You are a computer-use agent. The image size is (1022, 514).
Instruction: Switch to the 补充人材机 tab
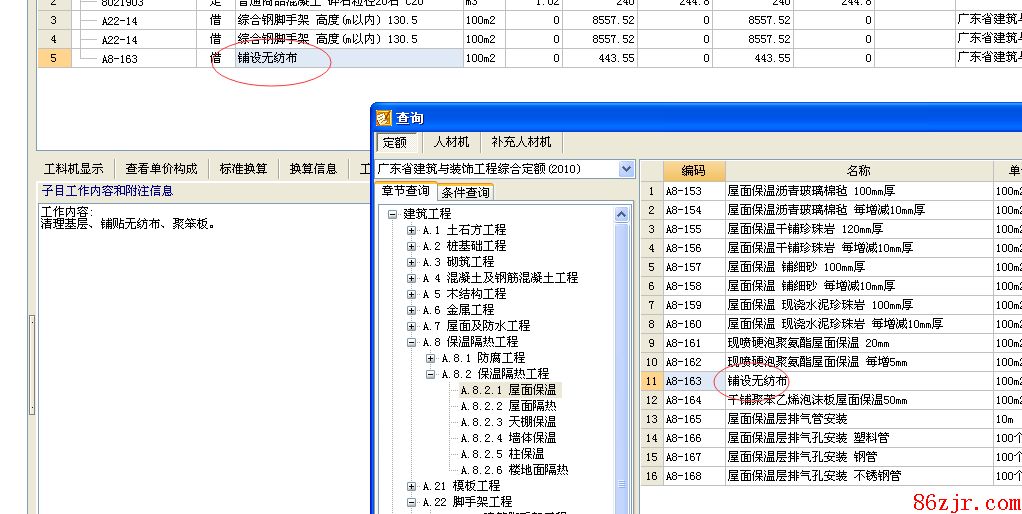521,142
